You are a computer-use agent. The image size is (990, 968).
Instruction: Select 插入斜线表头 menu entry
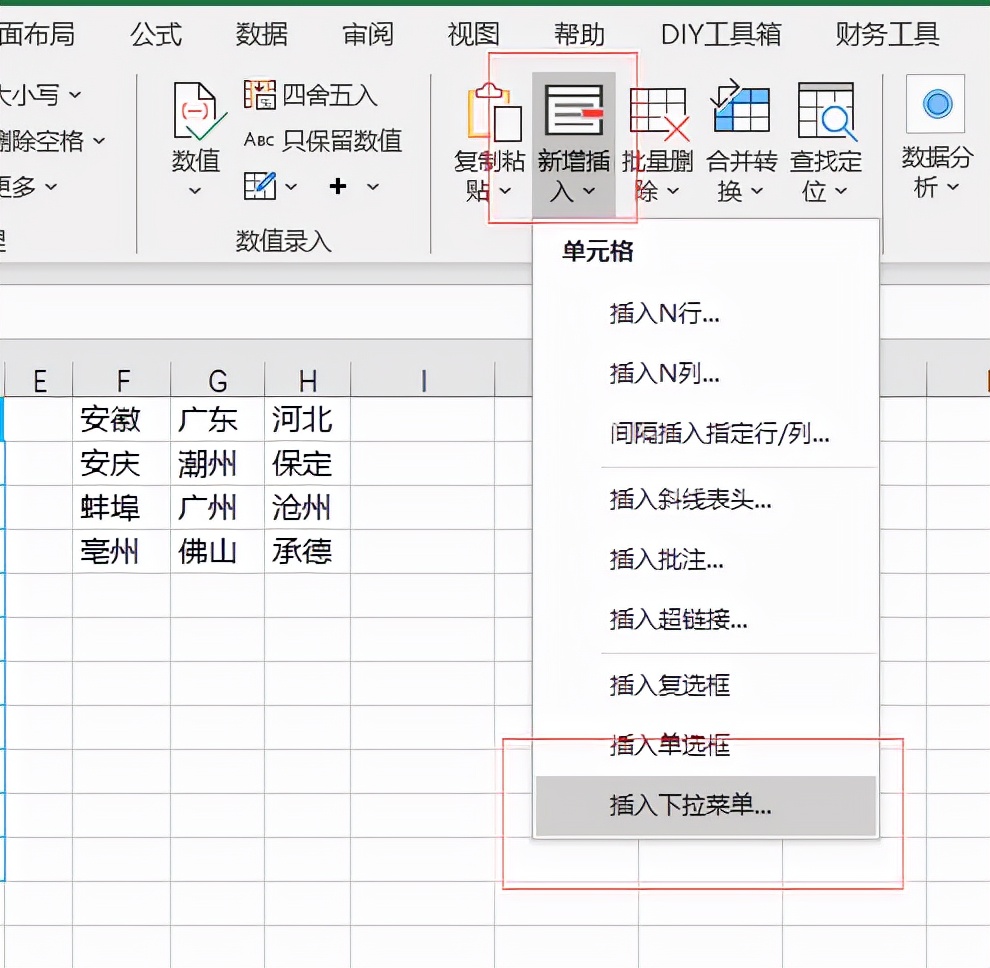tap(706, 500)
